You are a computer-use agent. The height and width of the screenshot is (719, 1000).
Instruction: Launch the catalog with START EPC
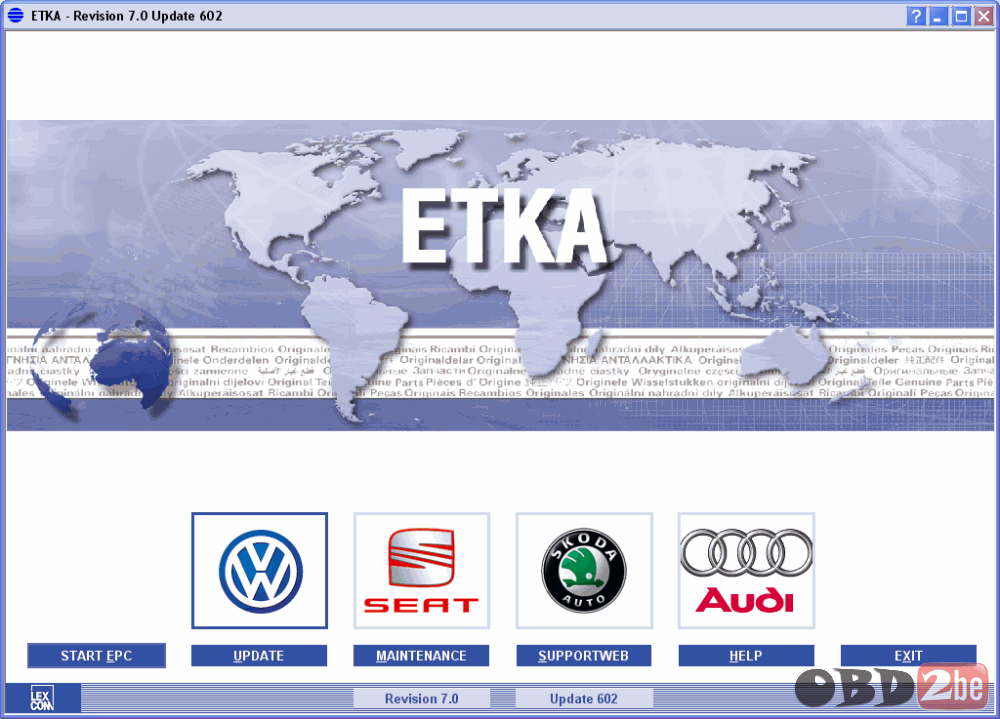point(96,656)
